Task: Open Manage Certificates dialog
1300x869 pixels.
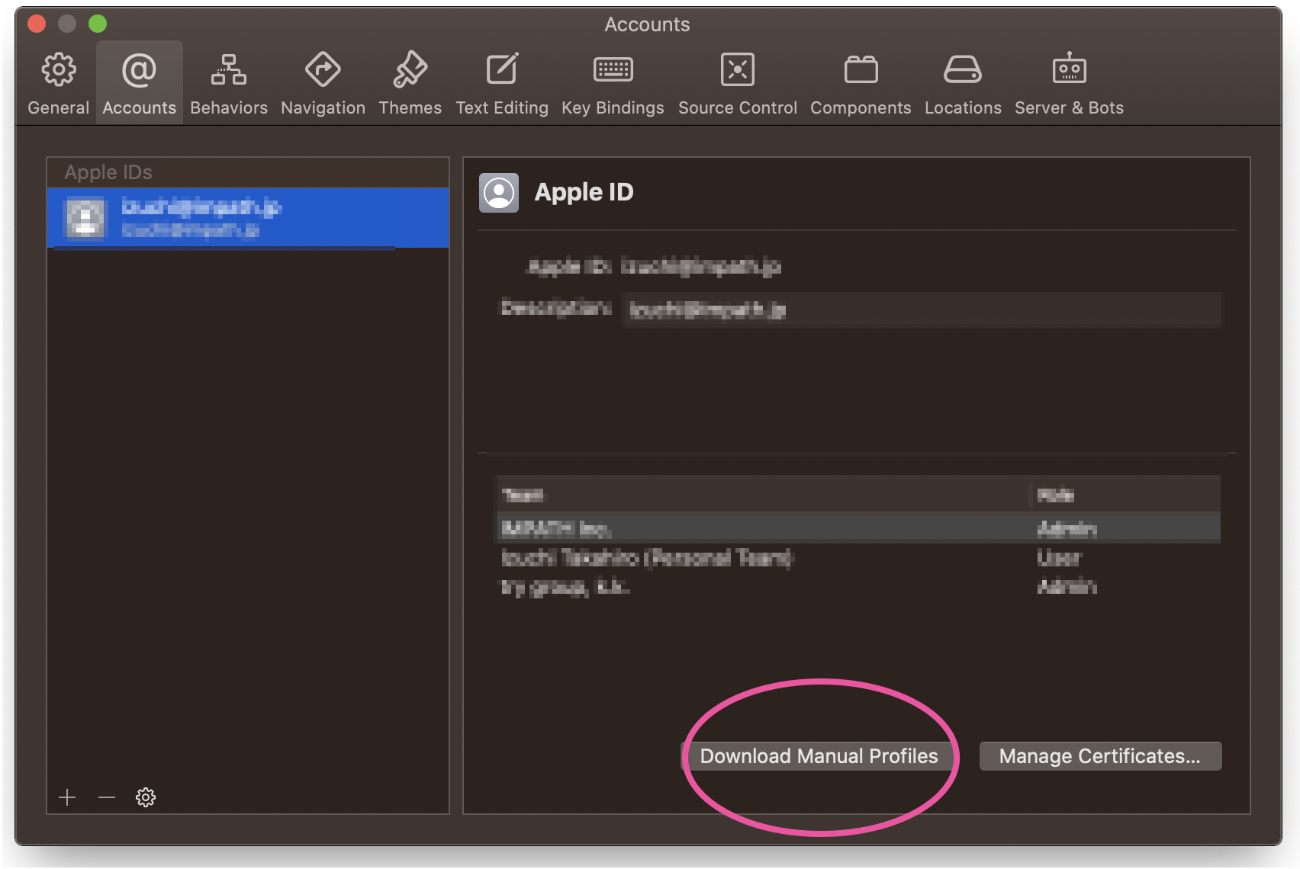Action: click(x=1100, y=756)
